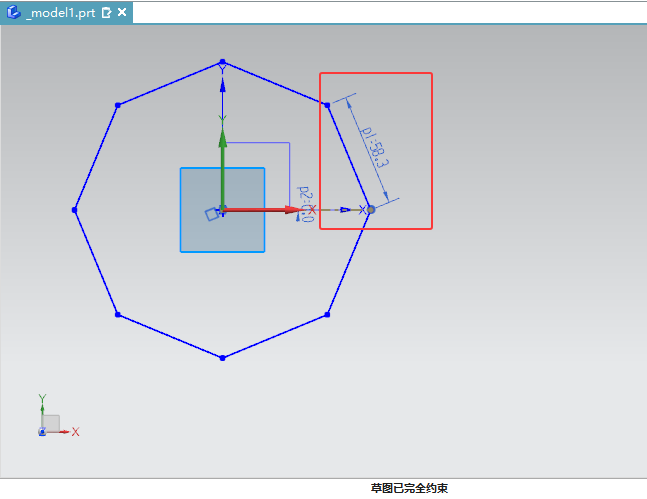Select the p2:0.0 dimension label
The image size is (647, 499).
coord(306,204)
